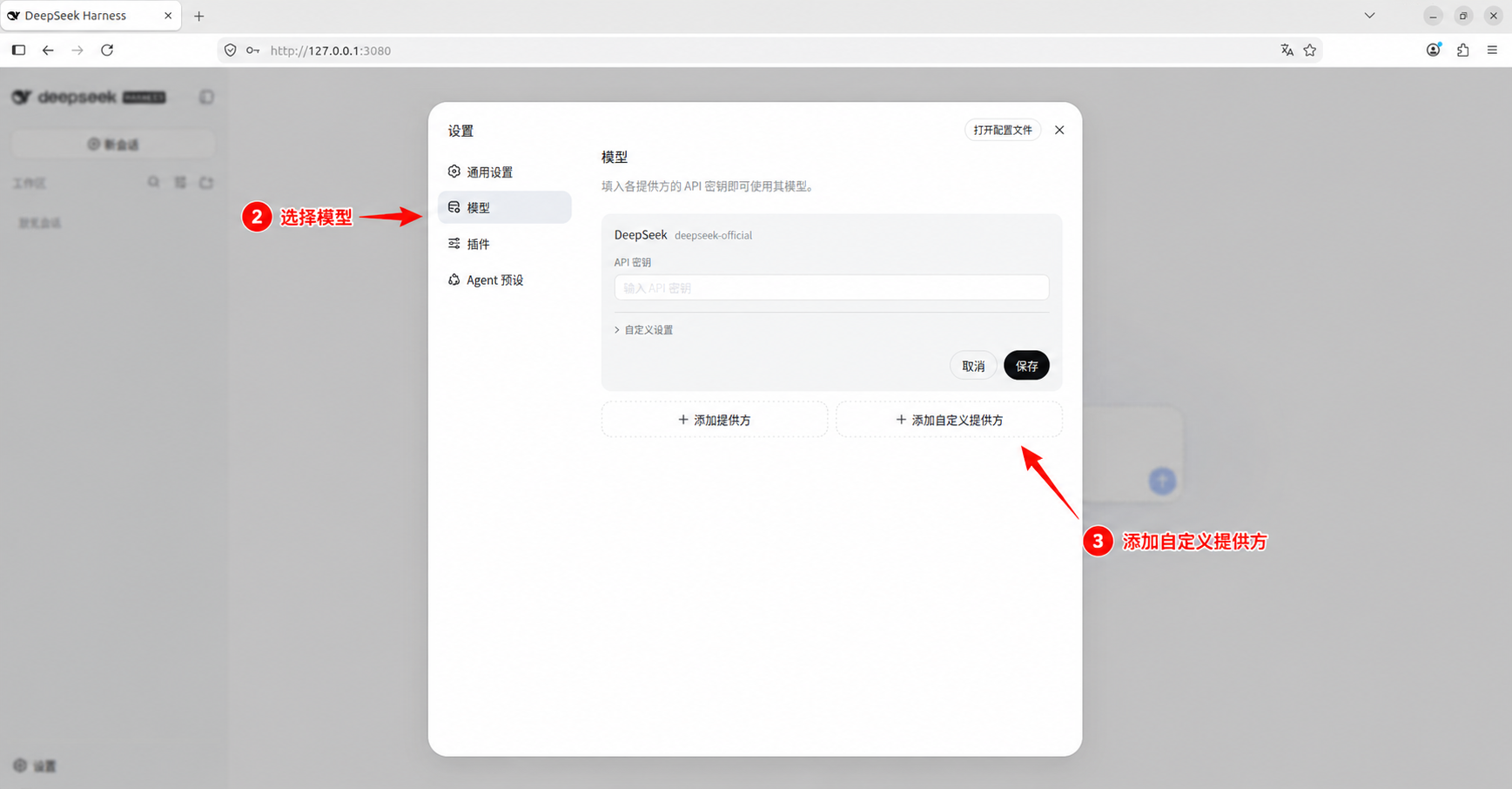Viewport: 1512px width, 789px height.
Task: Switch to the 插件 section
Action: [x=504, y=244]
